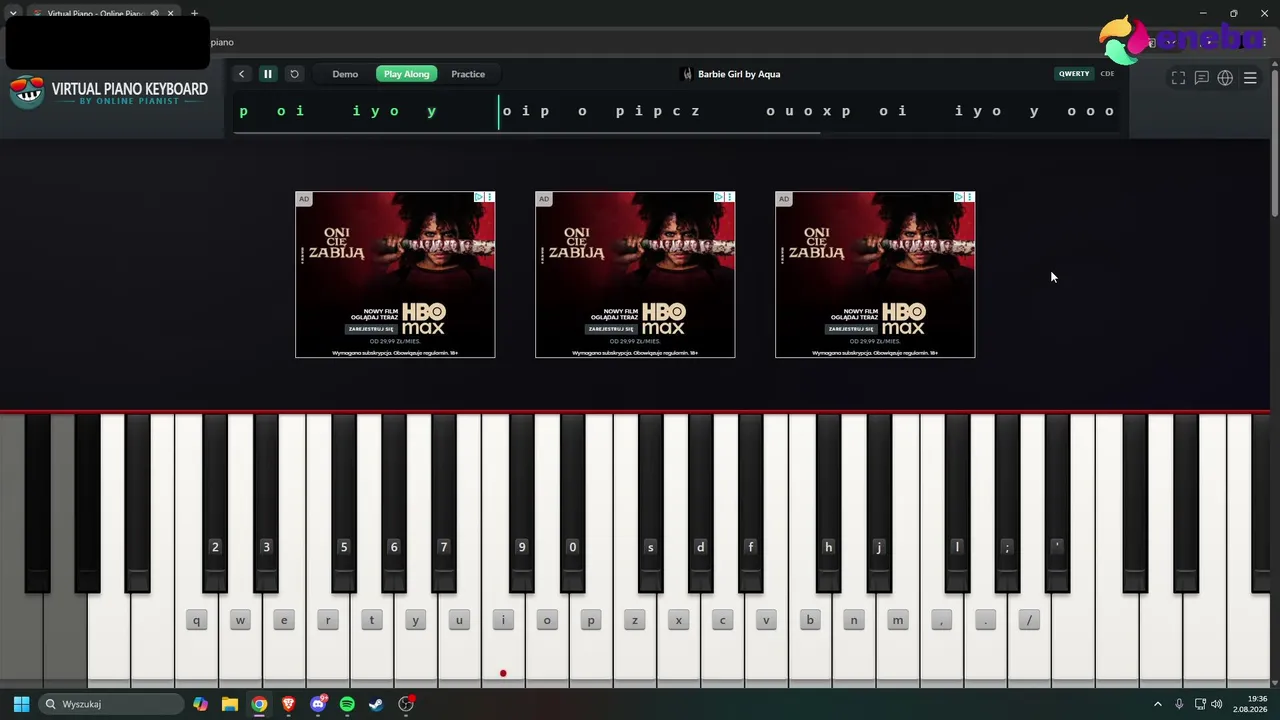
Task: Play the black piano key labeled h
Action: (829, 503)
